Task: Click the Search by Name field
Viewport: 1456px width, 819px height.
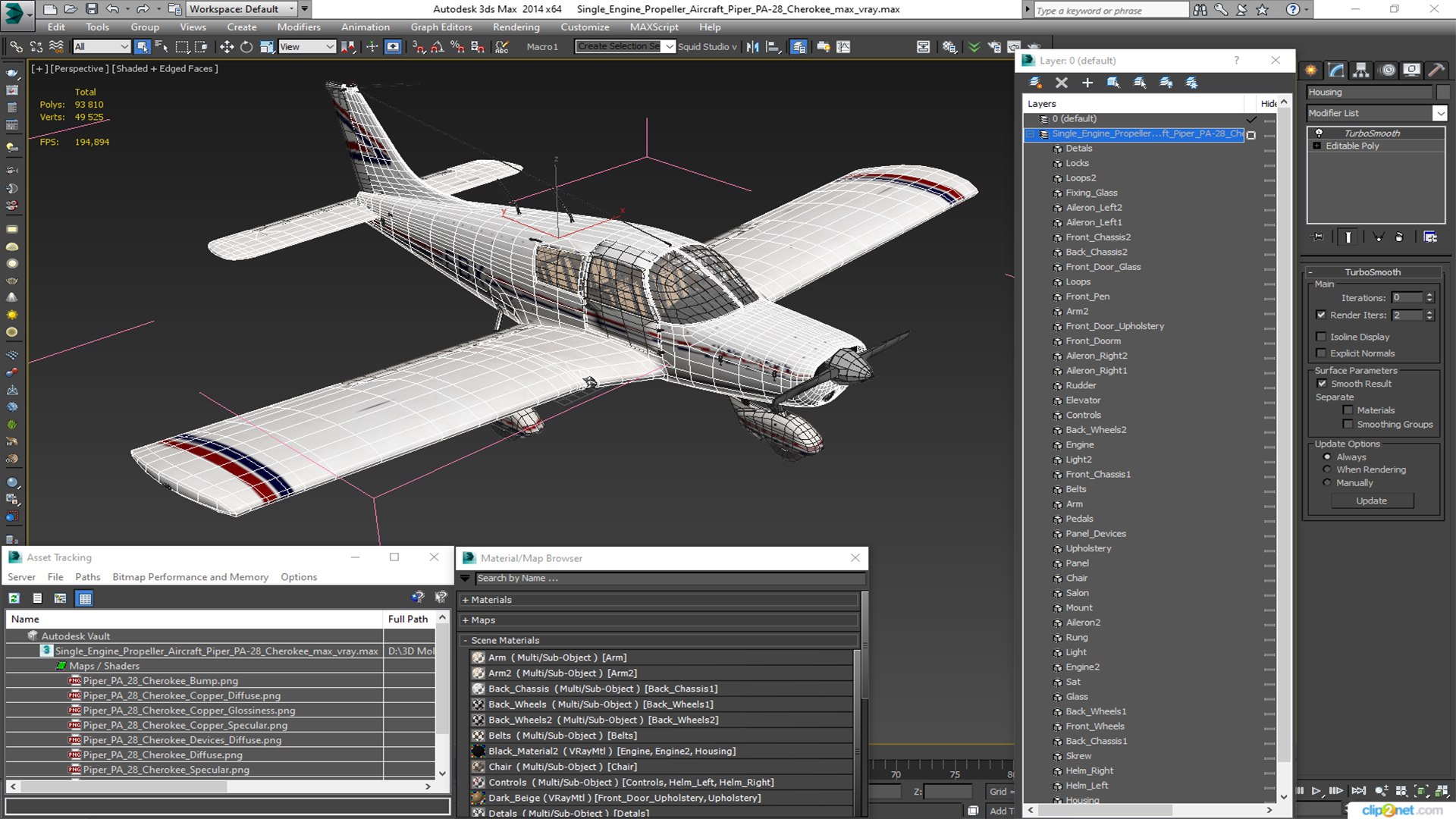Action: [x=670, y=579]
